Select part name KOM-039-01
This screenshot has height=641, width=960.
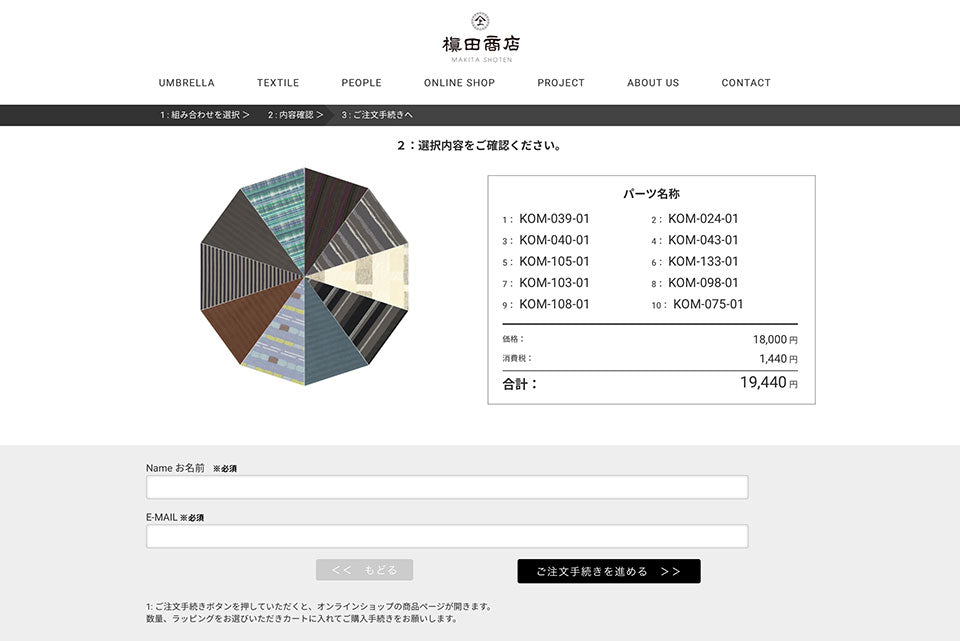click(x=554, y=219)
